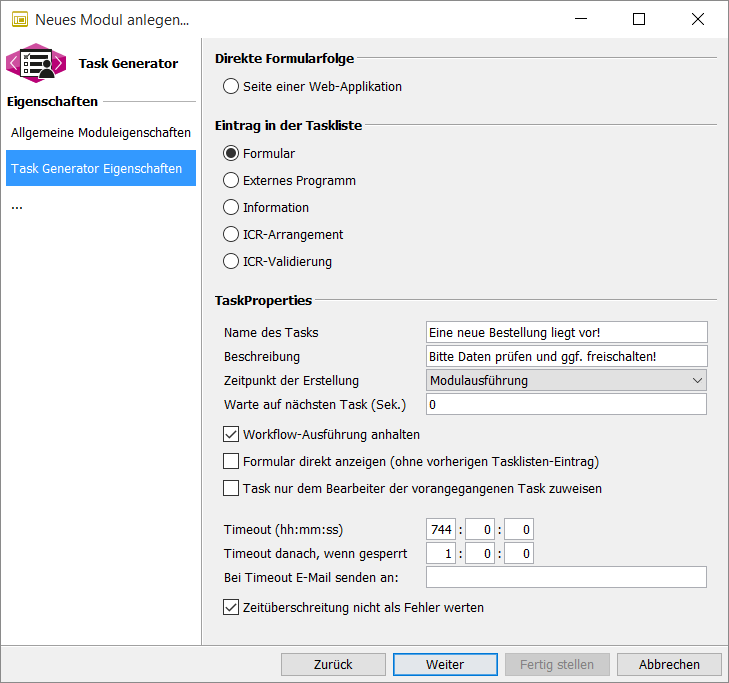Cancel the dialog via 'Abbrechen'
The width and height of the screenshot is (729, 683).
pos(669,664)
